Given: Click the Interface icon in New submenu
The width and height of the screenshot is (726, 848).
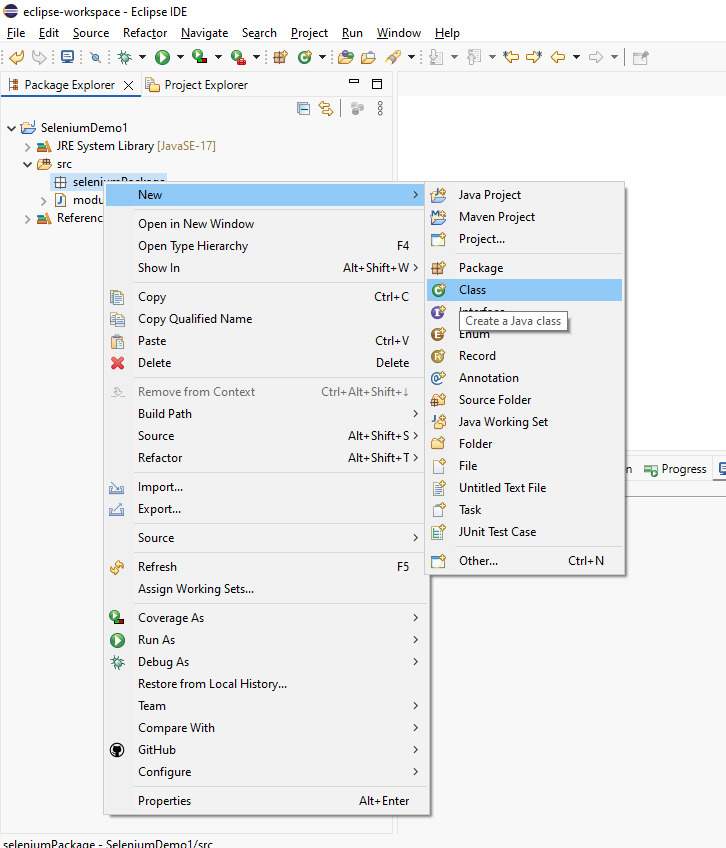Looking at the screenshot, I should pyautogui.click(x=439, y=312).
